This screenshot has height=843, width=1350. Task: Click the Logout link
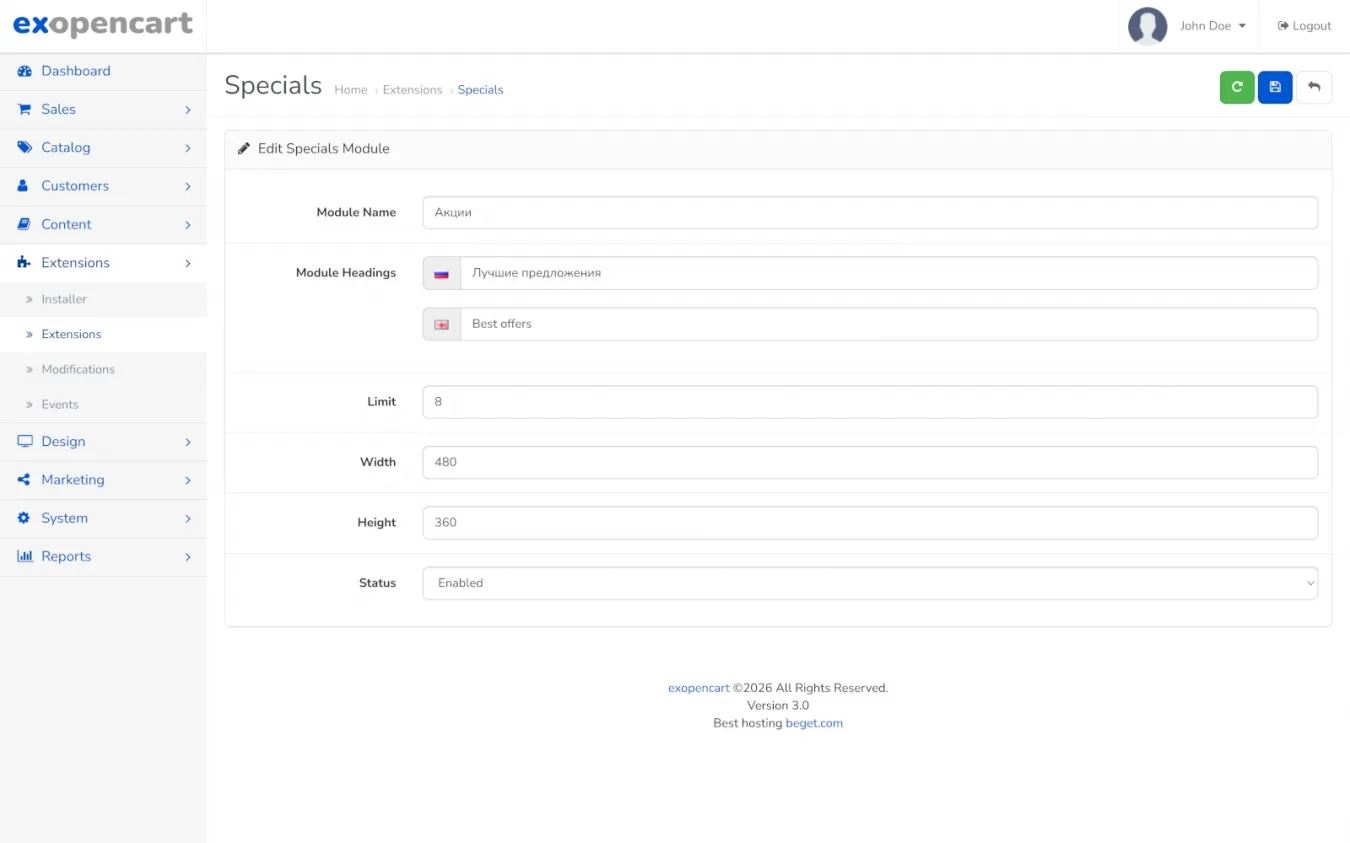(1304, 26)
